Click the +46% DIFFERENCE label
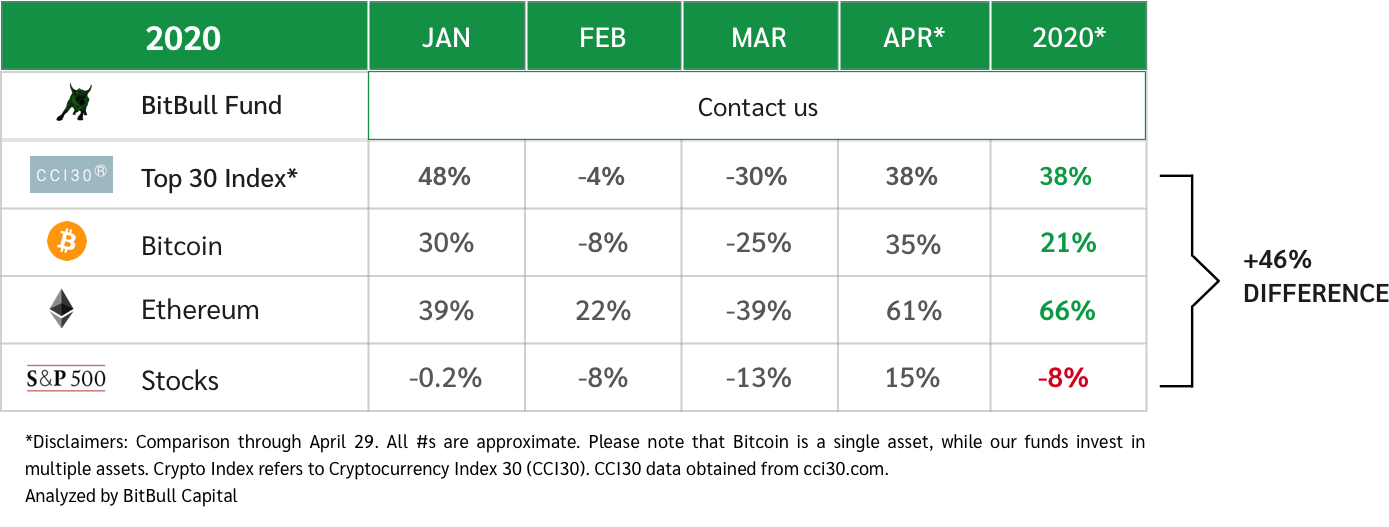Screen dimensions: 1389x527 coord(1314,277)
